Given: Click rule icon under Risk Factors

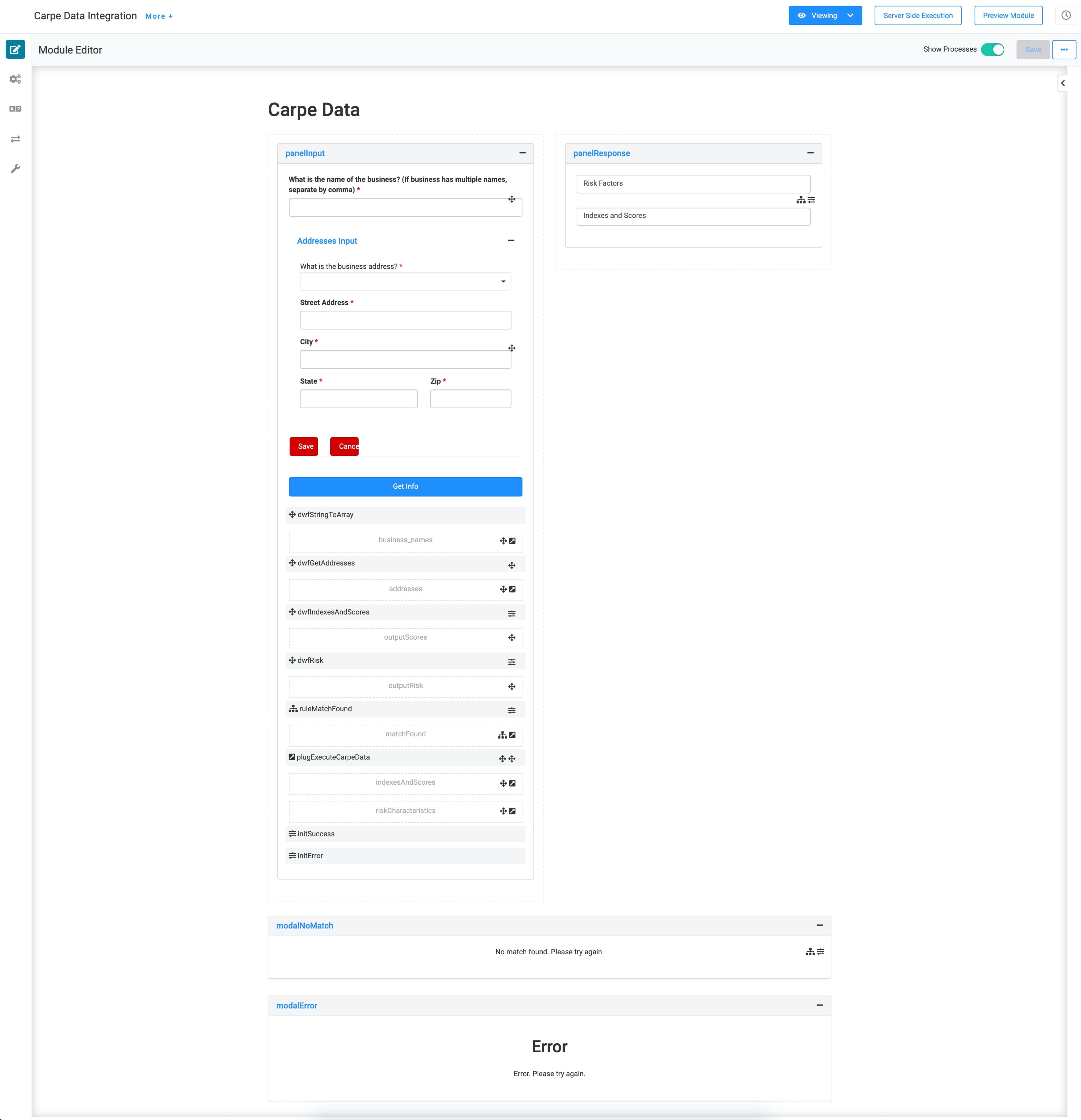Looking at the screenshot, I should (800, 200).
